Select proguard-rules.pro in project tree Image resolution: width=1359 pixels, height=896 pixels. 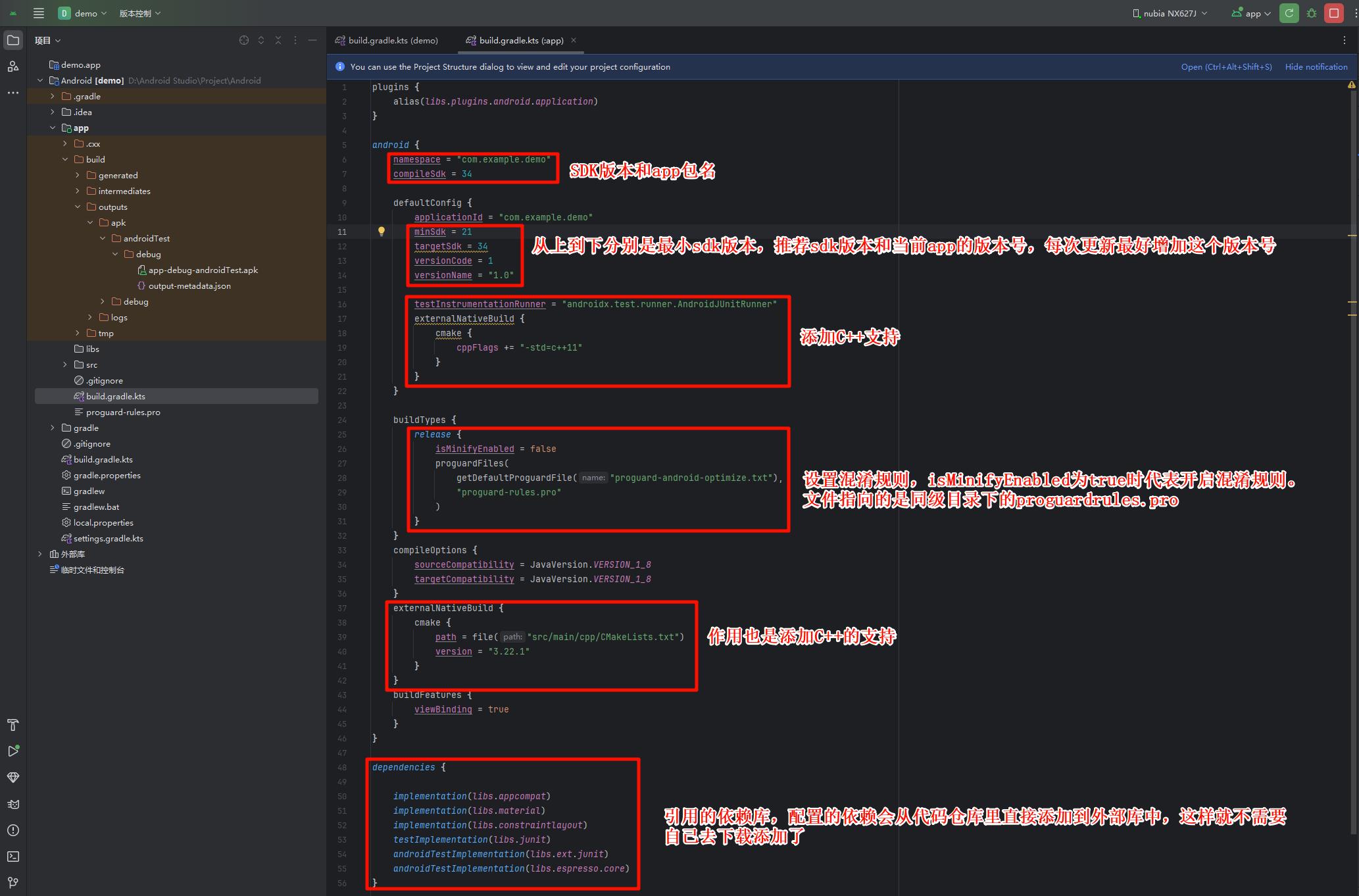[x=123, y=412]
